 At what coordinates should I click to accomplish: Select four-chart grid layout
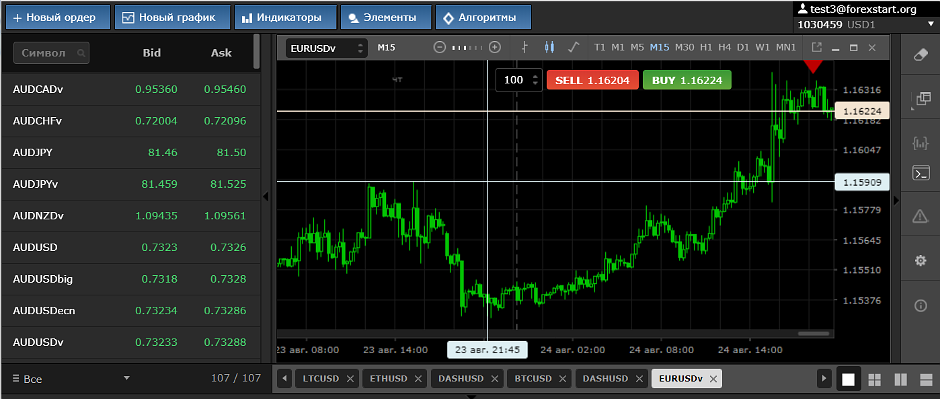[874, 379]
